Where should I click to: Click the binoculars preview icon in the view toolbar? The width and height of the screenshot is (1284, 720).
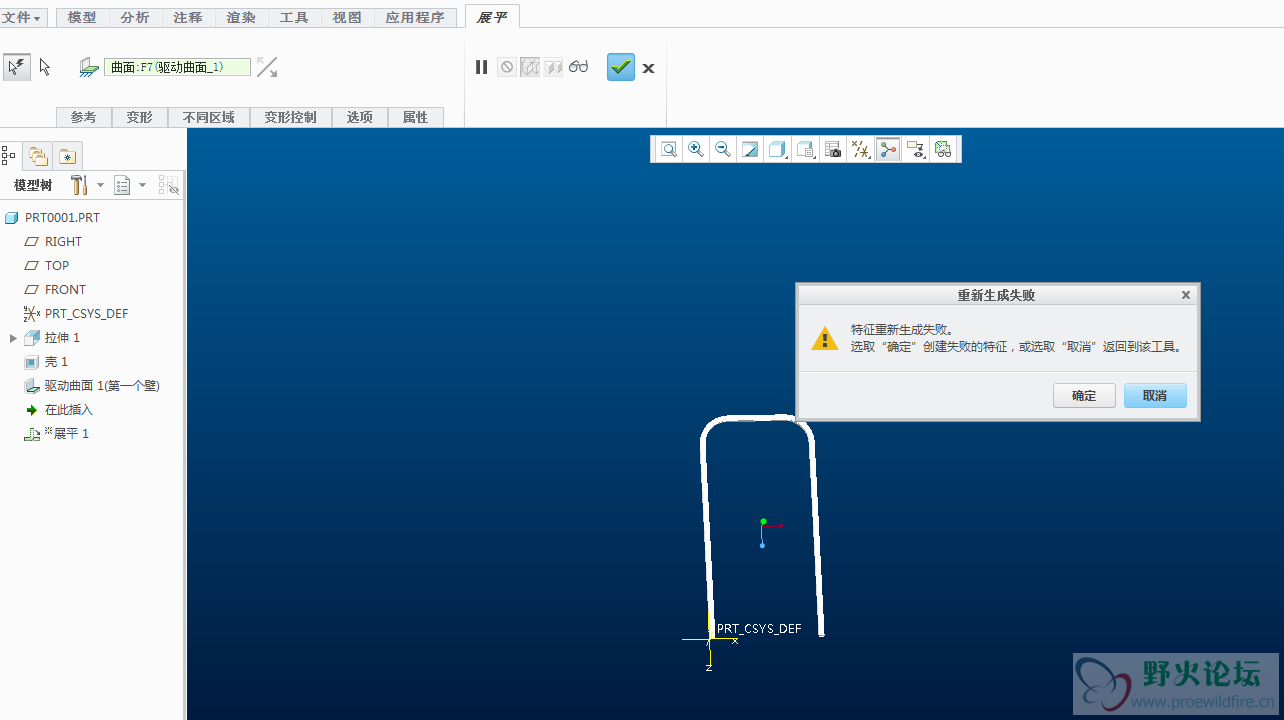[x=943, y=149]
